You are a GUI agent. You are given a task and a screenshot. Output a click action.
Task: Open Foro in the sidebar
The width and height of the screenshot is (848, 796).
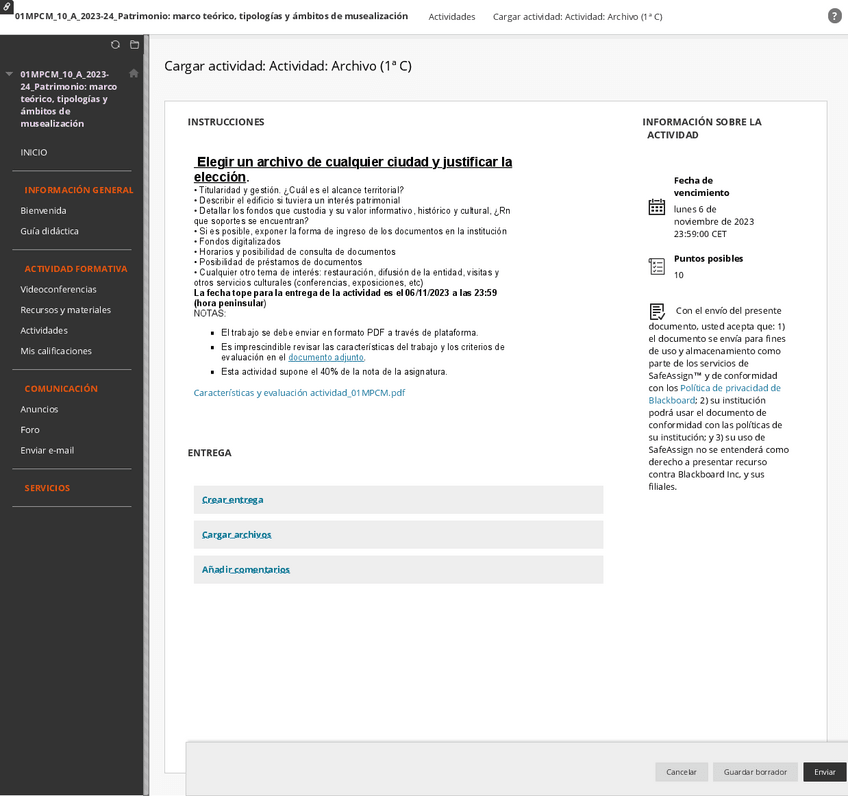[30, 430]
